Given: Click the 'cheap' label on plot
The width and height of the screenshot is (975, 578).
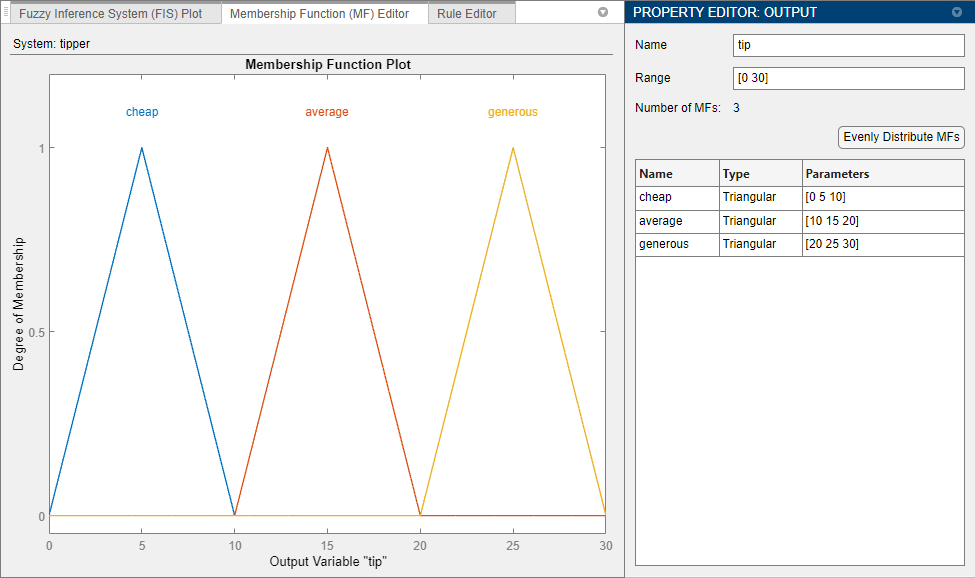Looking at the screenshot, I should coord(142,112).
